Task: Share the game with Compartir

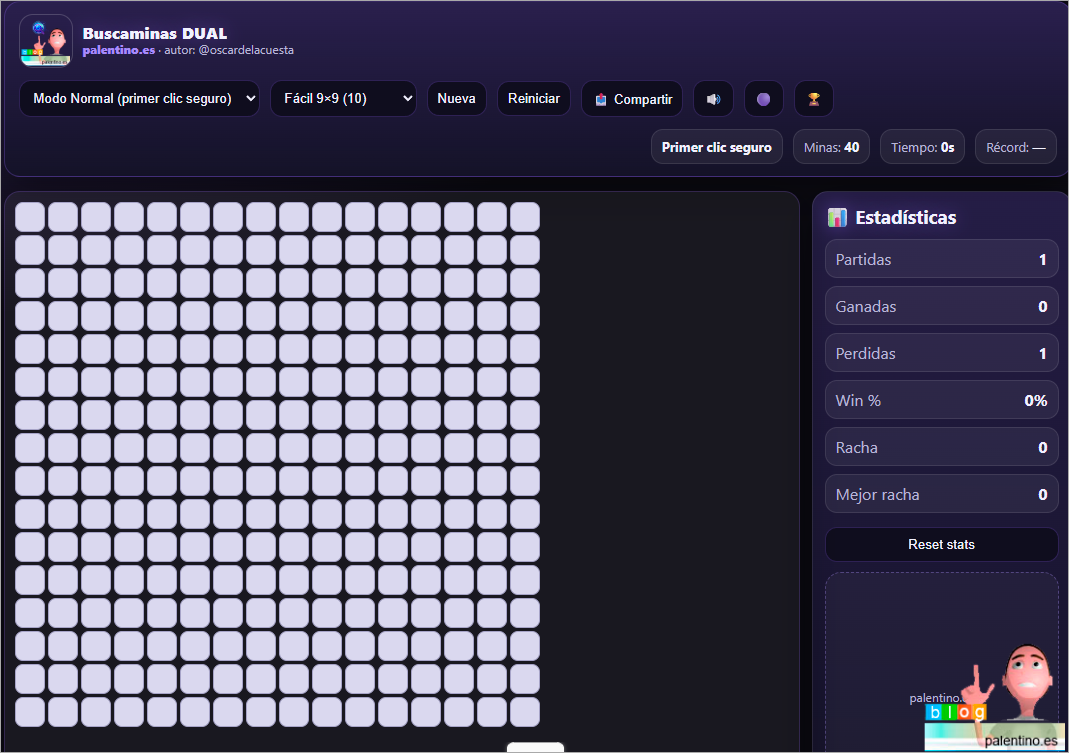Action: click(x=632, y=99)
